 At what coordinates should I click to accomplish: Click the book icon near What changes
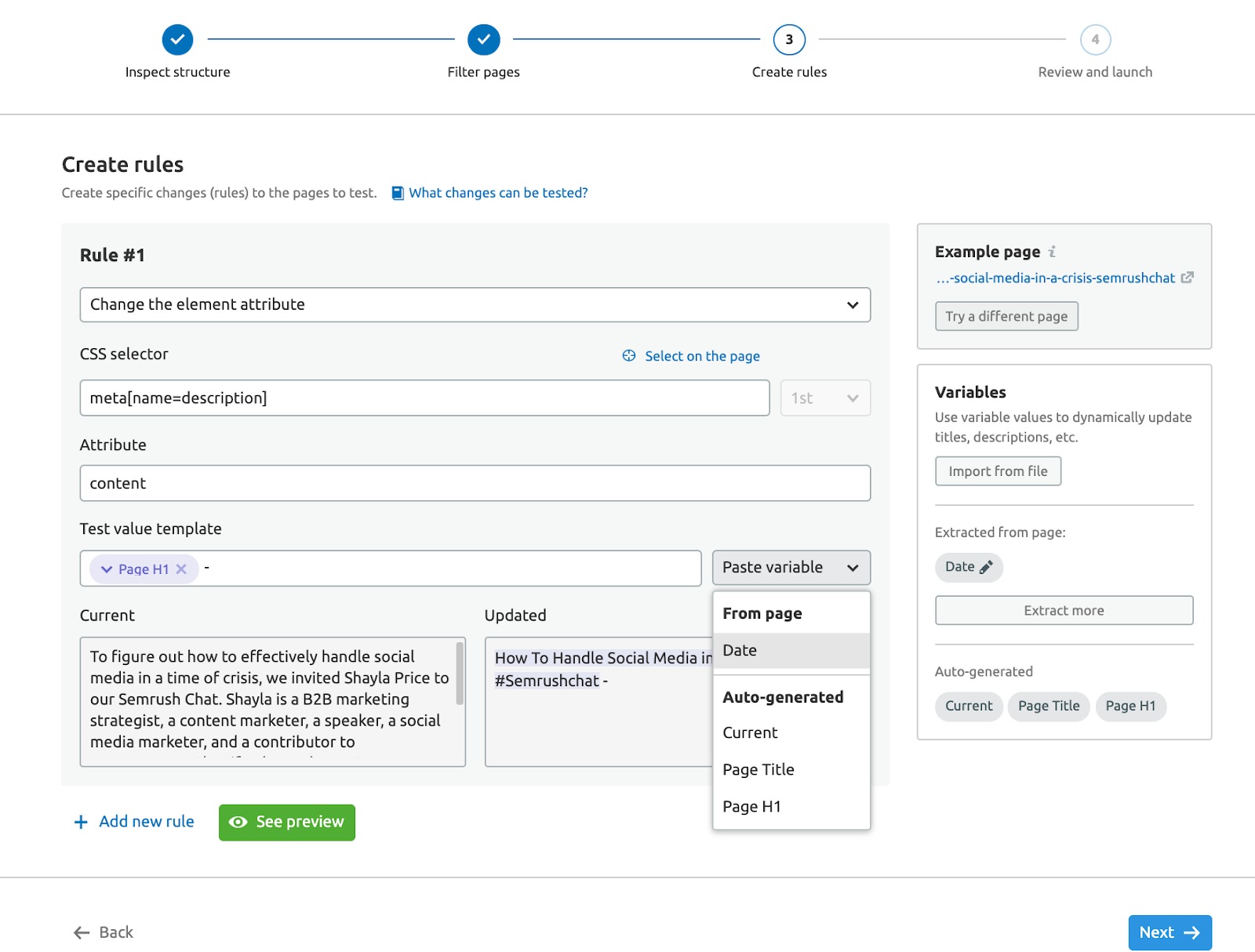(x=398, y=193)
